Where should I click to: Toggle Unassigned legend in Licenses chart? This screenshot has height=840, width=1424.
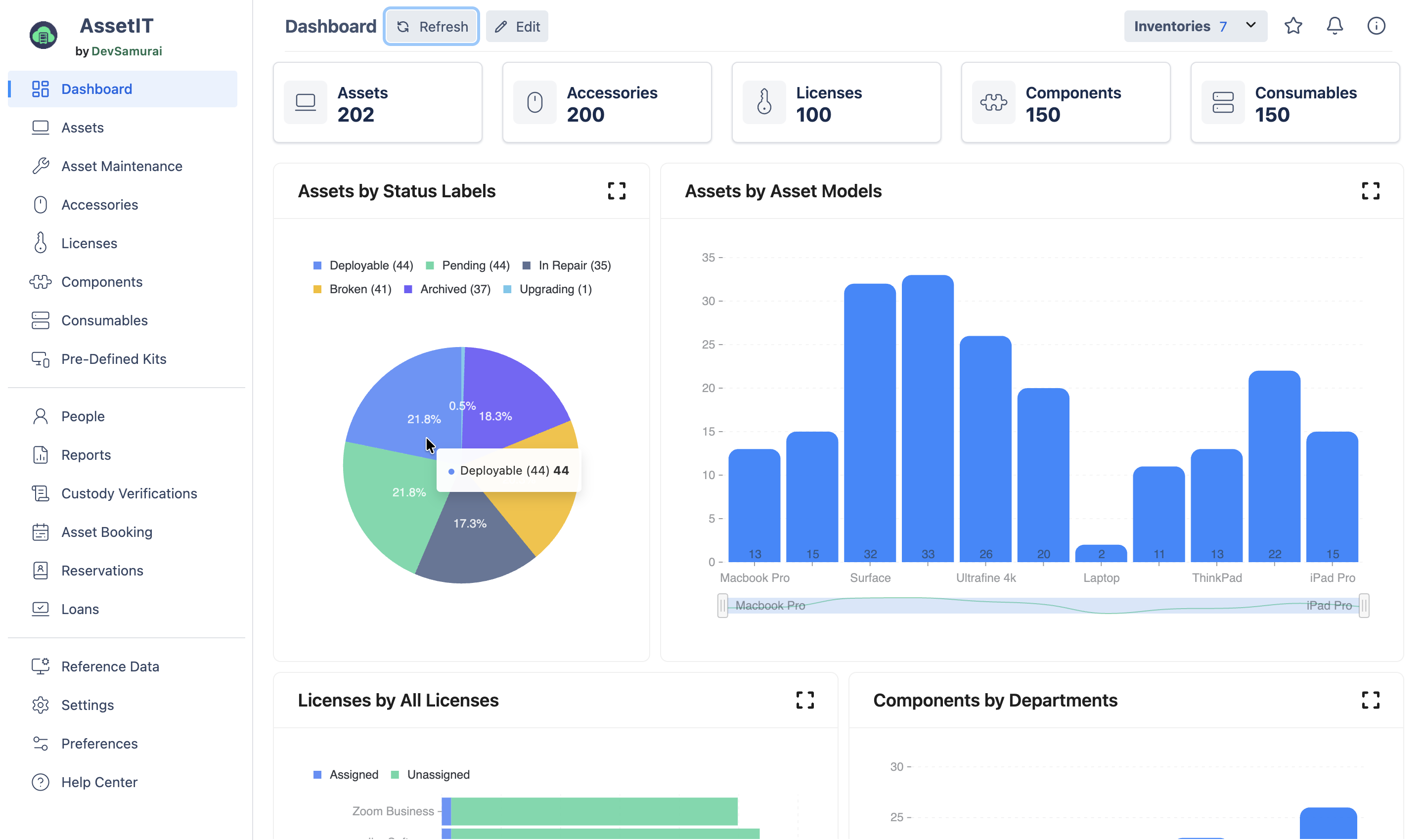[x=430, y=774]
